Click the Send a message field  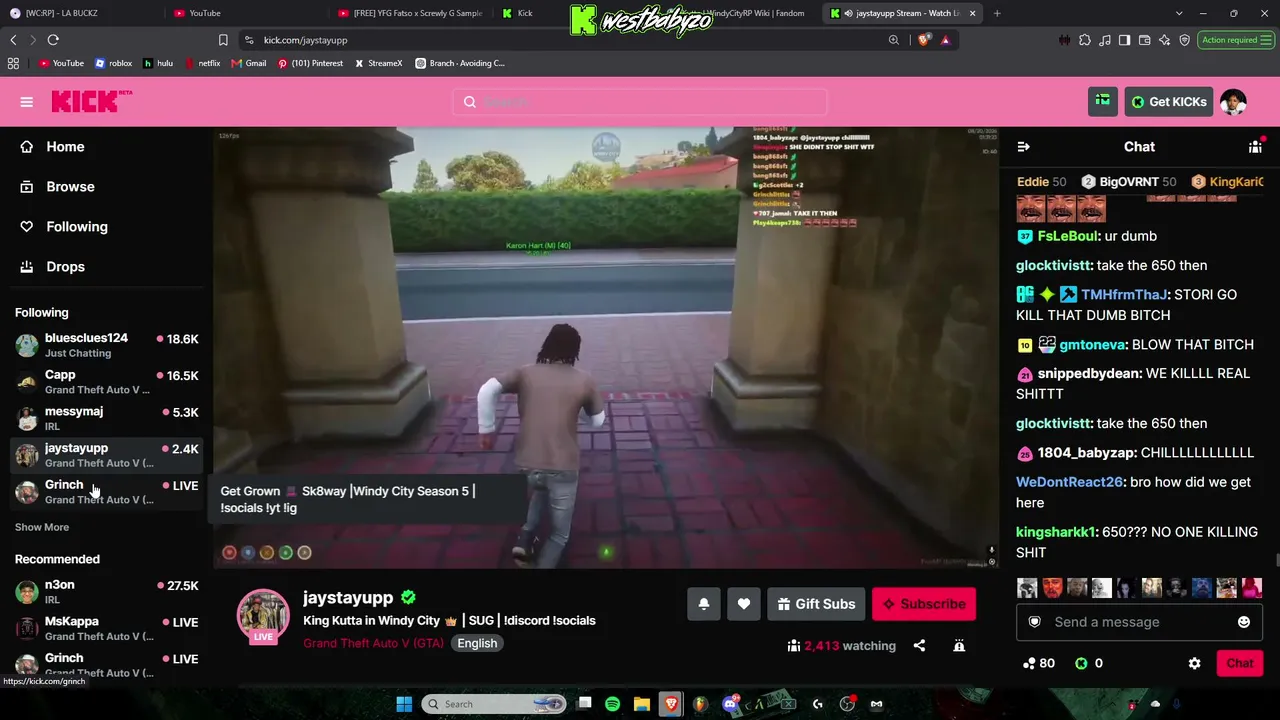click(1139, 622)
